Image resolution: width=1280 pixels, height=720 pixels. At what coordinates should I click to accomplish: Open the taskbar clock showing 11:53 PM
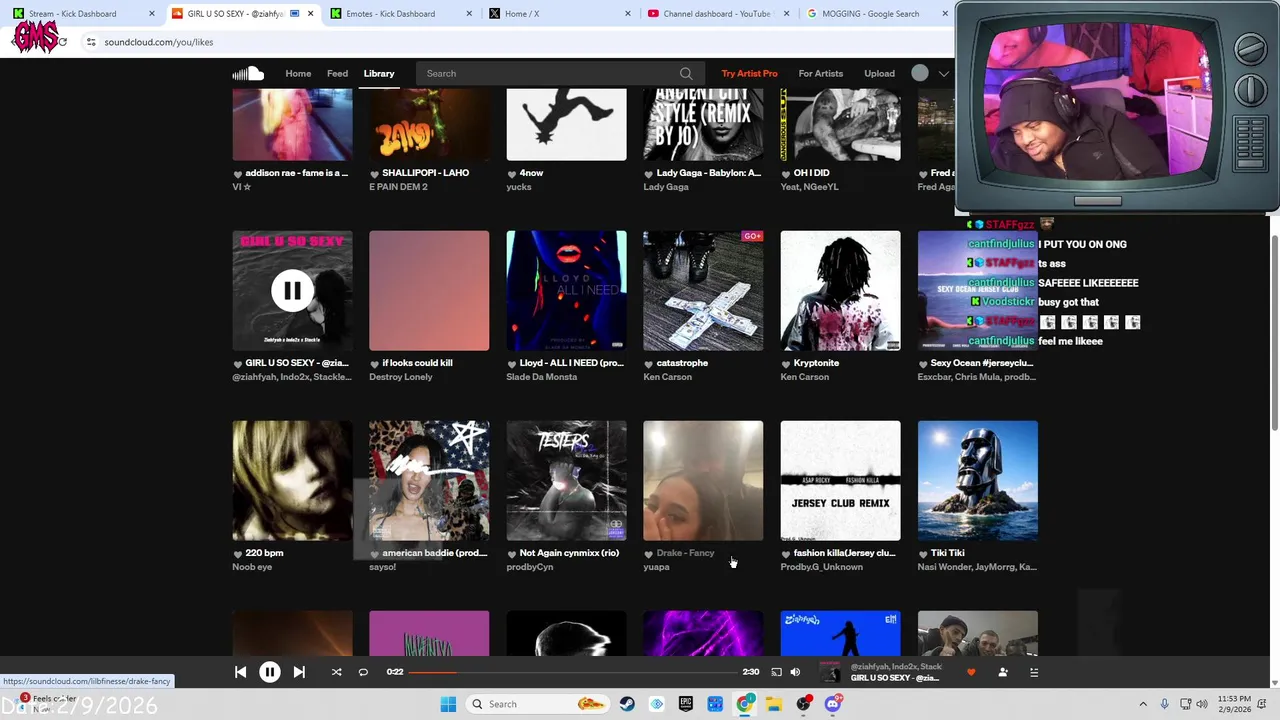[1234, 704]
